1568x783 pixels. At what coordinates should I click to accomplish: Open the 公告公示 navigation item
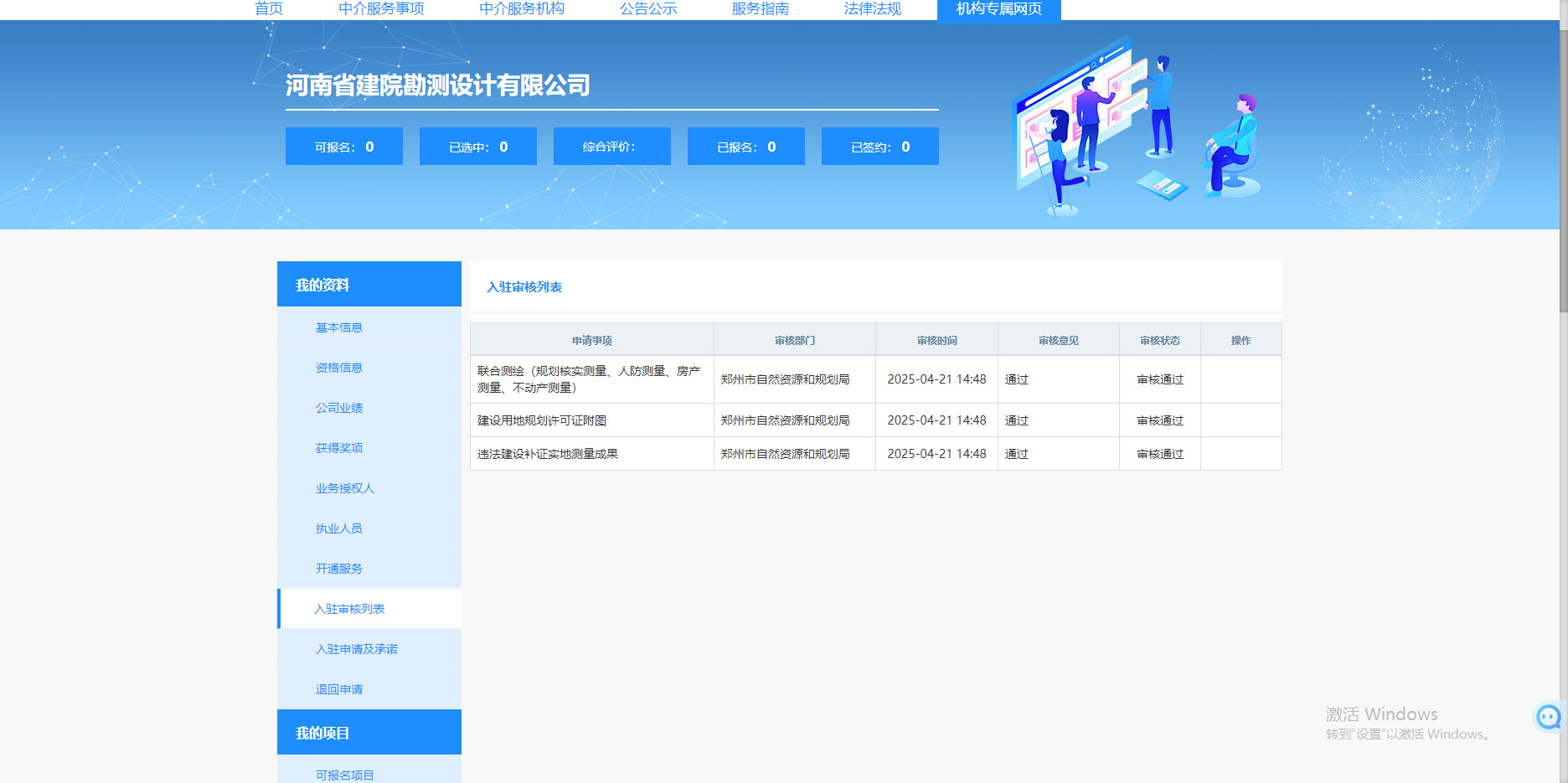(648, 9)
